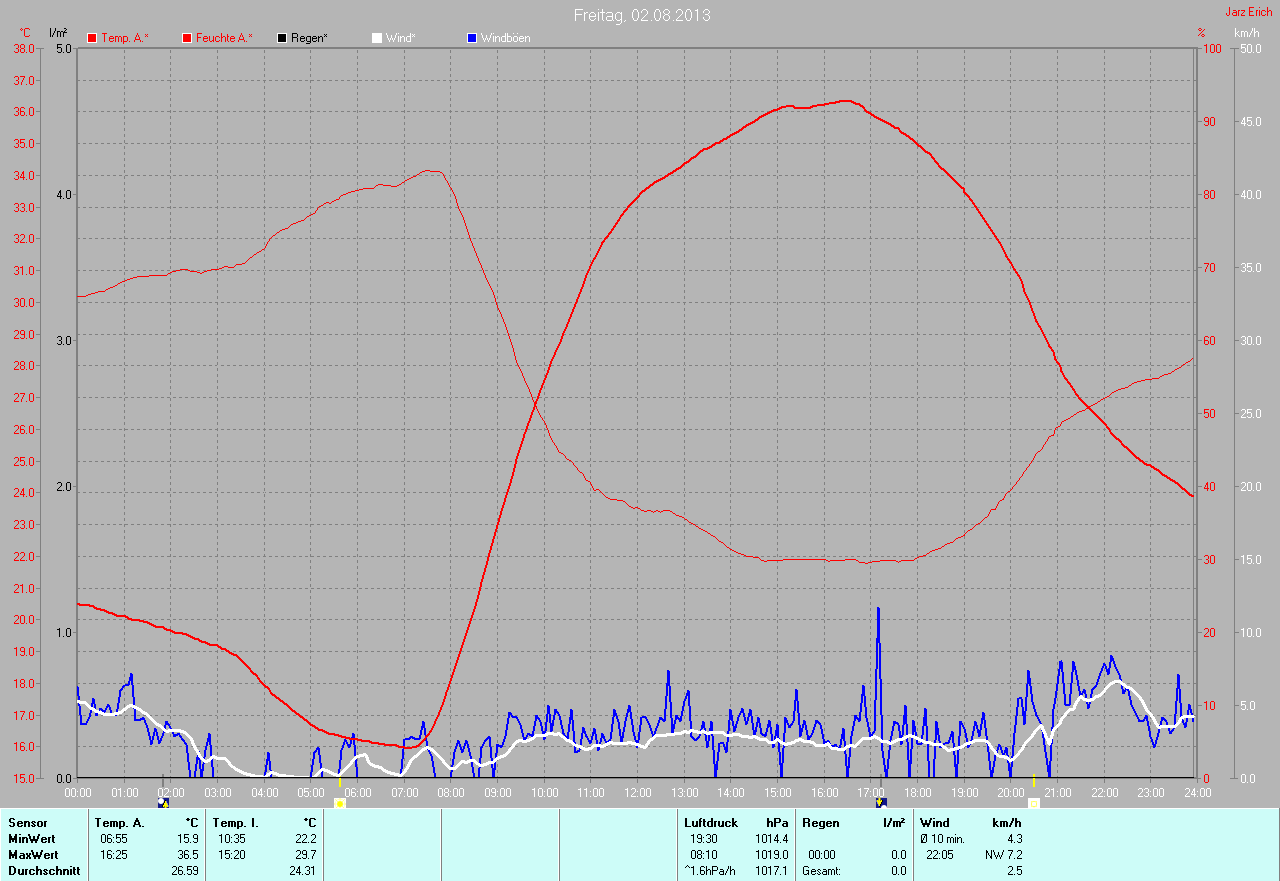Viewport: 1280px width, 881px height.
Task: Click the 'Temp. I.' column header
Action: [x=235, y=823]
